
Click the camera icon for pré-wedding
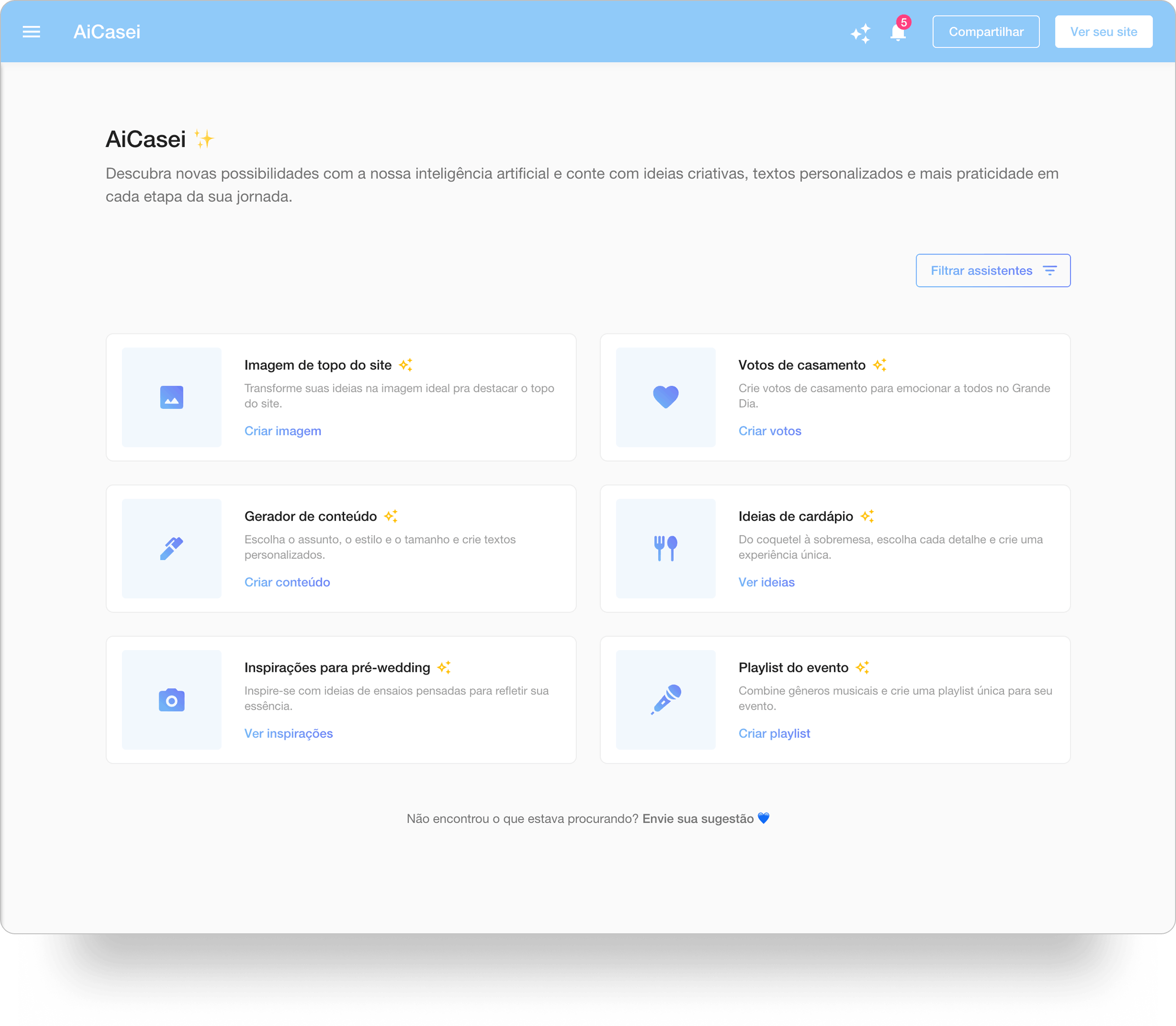coord(172,700)
